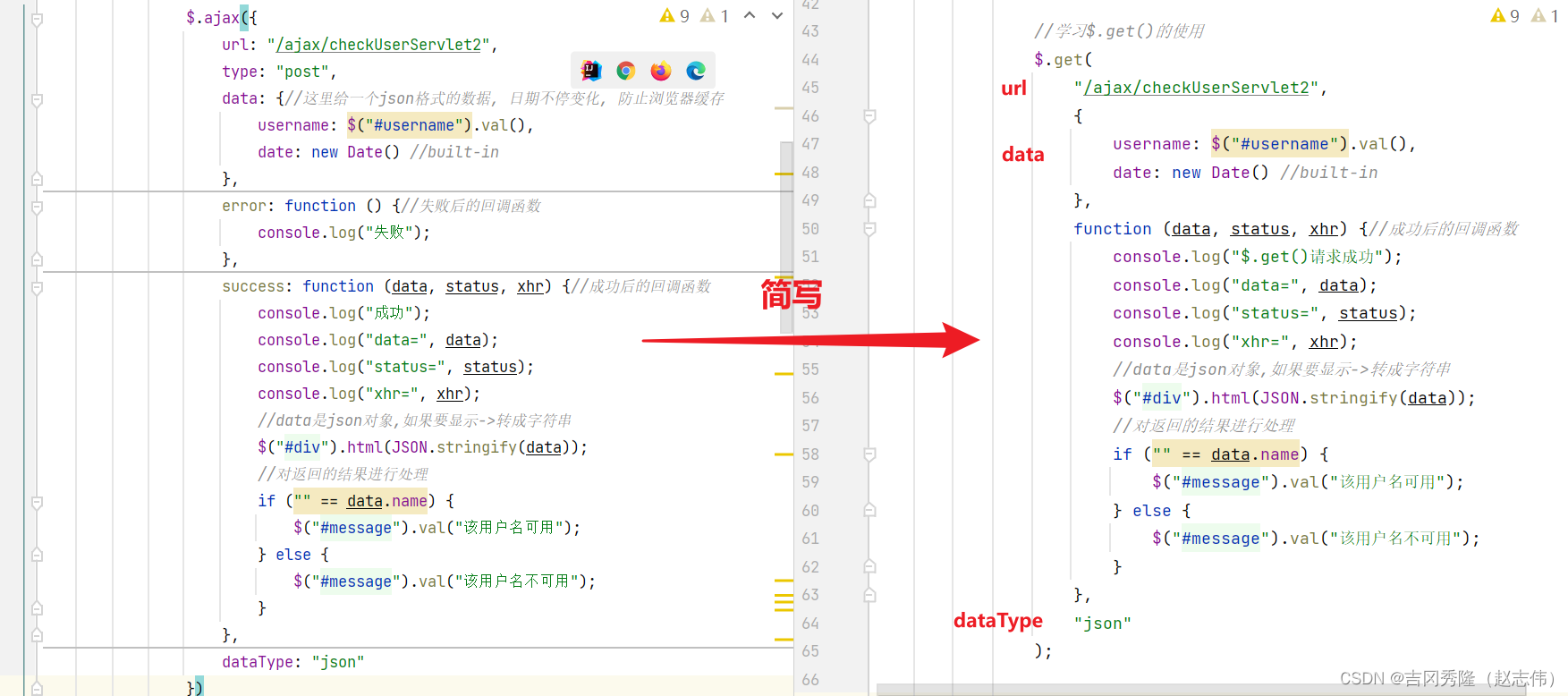The image size is (1568, 696).
Task: Click the fold end marker on line 49
Action: click(869, 200)
